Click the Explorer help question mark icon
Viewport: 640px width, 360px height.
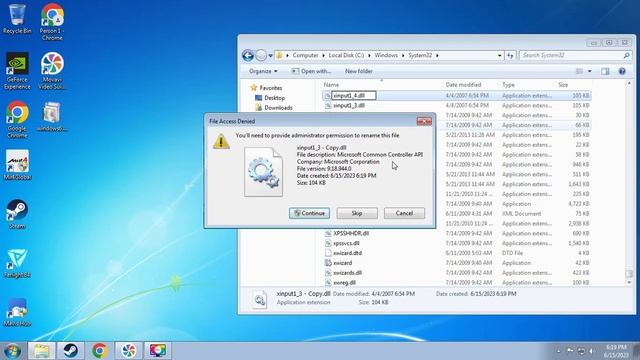click(x=622, y=71)
